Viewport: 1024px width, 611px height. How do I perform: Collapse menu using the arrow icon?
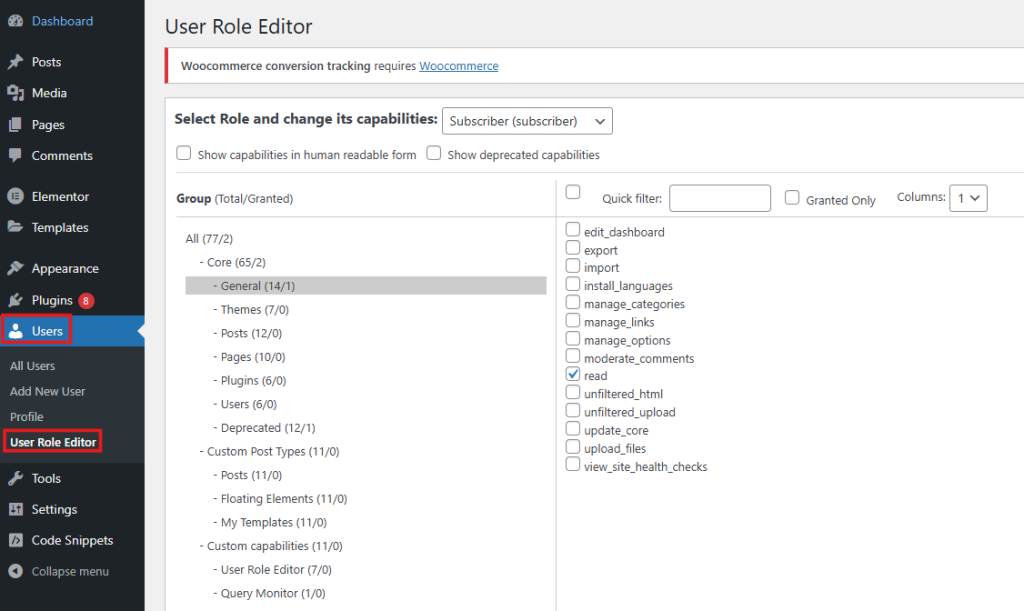click(x=15, y=572)
